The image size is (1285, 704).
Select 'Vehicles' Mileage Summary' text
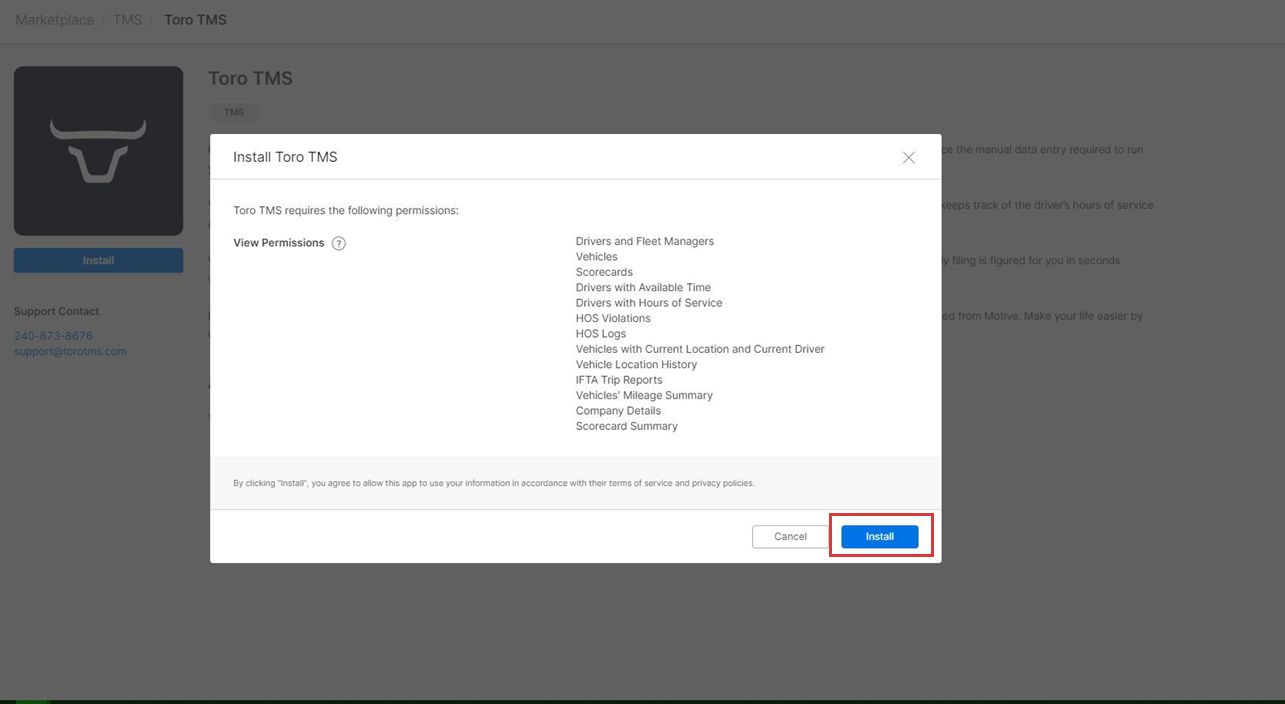[x=644, y=395]
